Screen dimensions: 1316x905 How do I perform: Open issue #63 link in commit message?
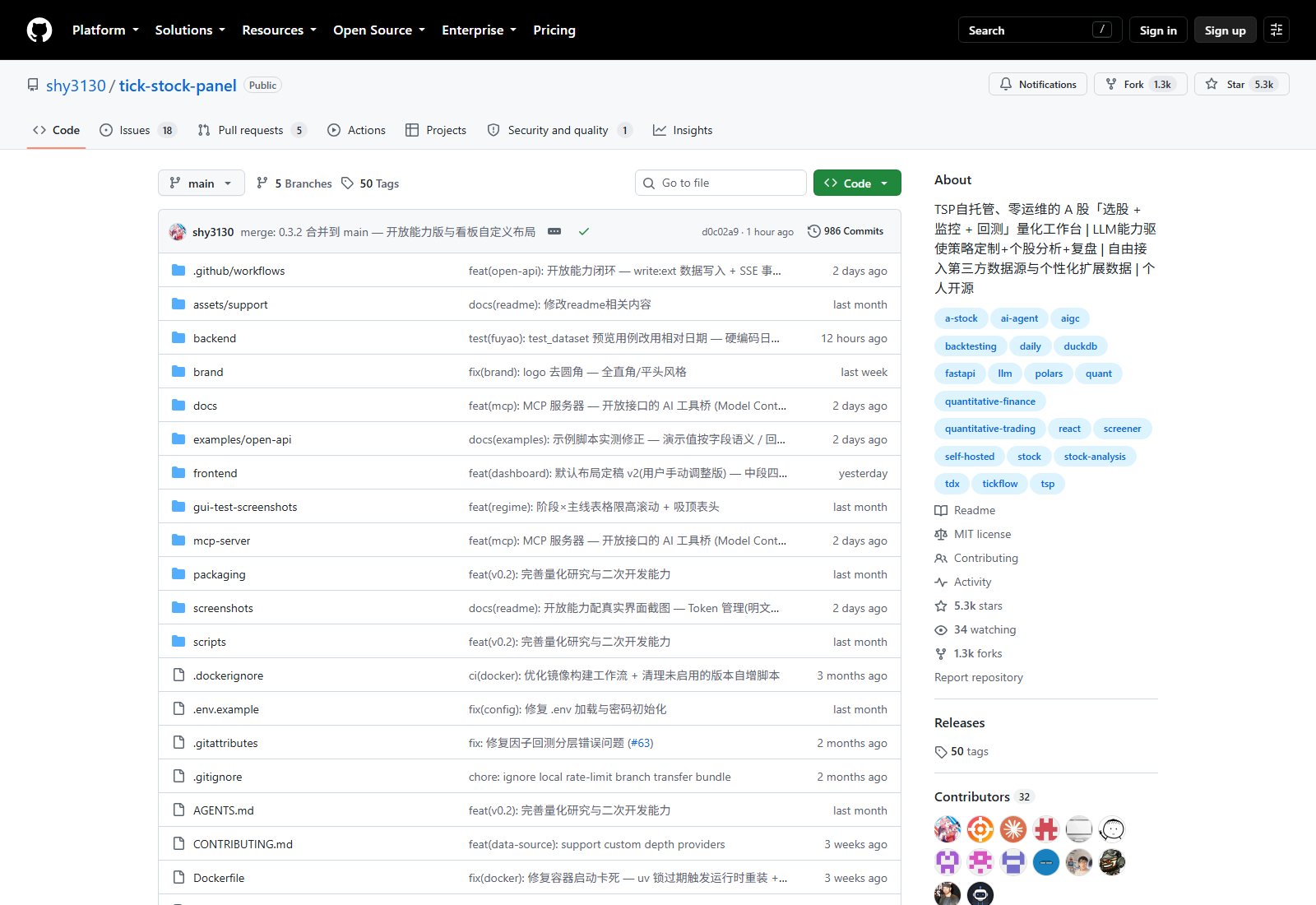640,743
